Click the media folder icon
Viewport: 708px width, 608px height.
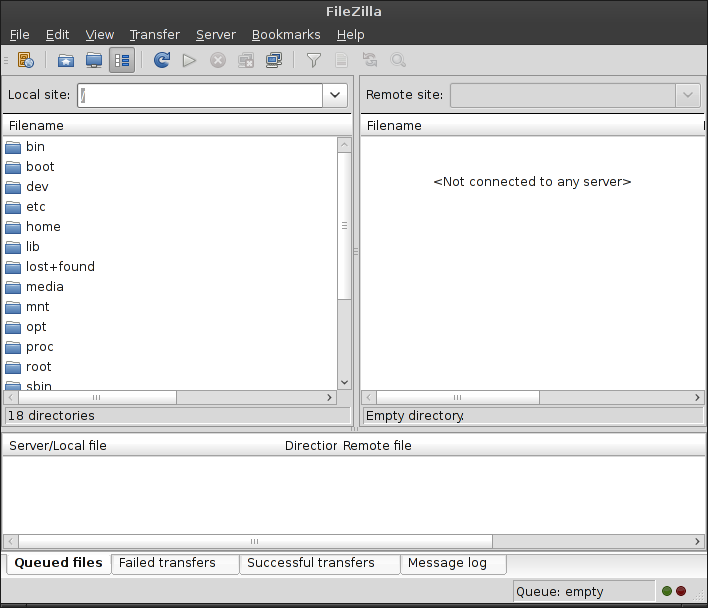(13, 287)
